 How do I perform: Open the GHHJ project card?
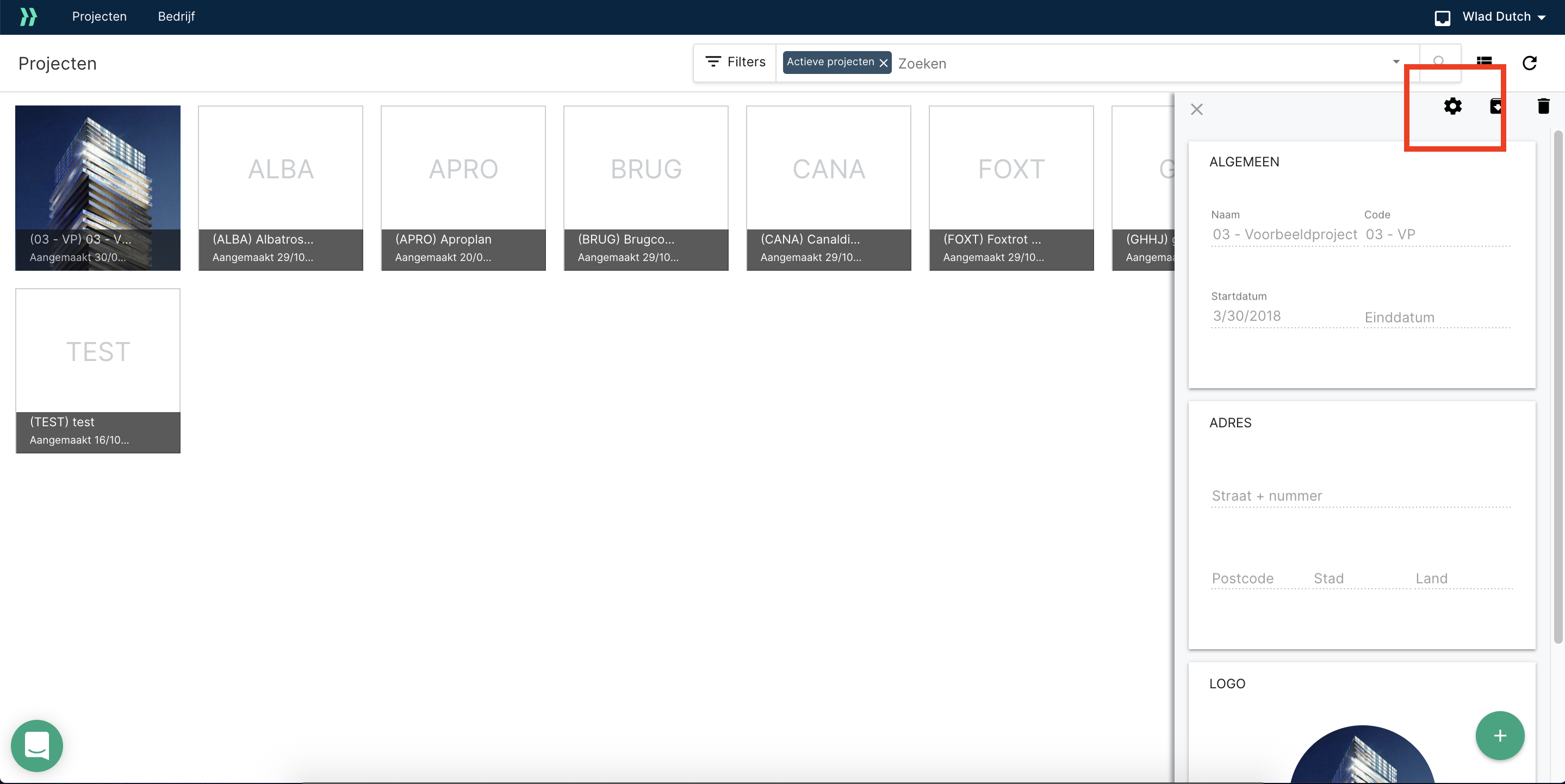[1144, 188]
